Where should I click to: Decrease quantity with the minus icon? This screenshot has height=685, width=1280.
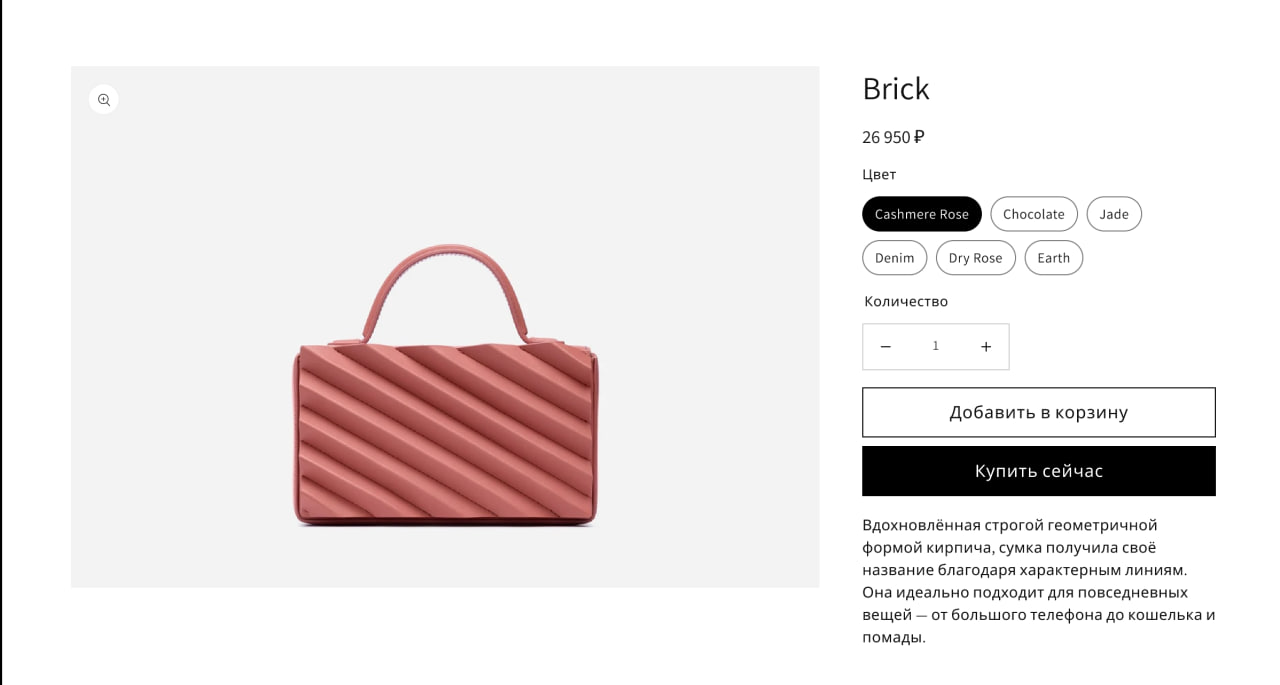tap(885, 347)
